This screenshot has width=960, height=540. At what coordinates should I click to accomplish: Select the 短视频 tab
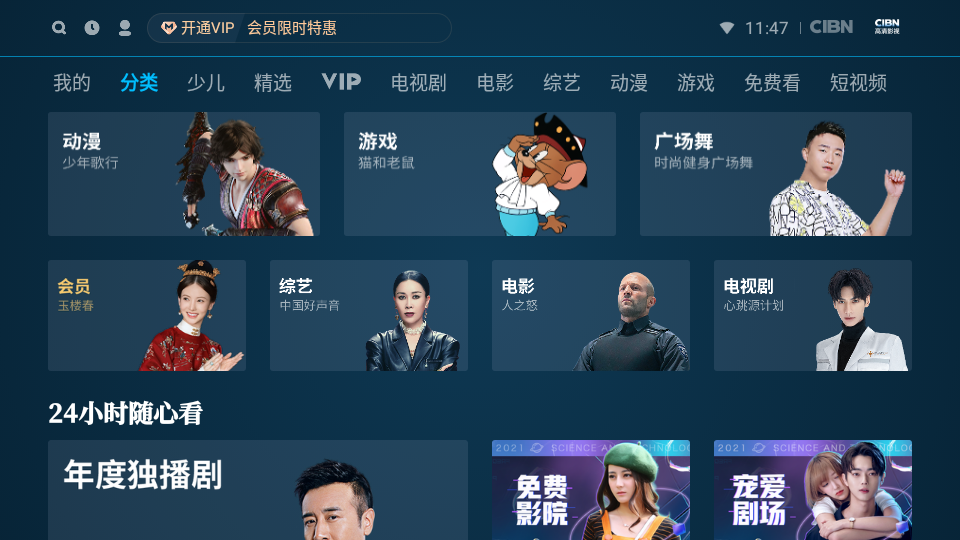[858, 83]
